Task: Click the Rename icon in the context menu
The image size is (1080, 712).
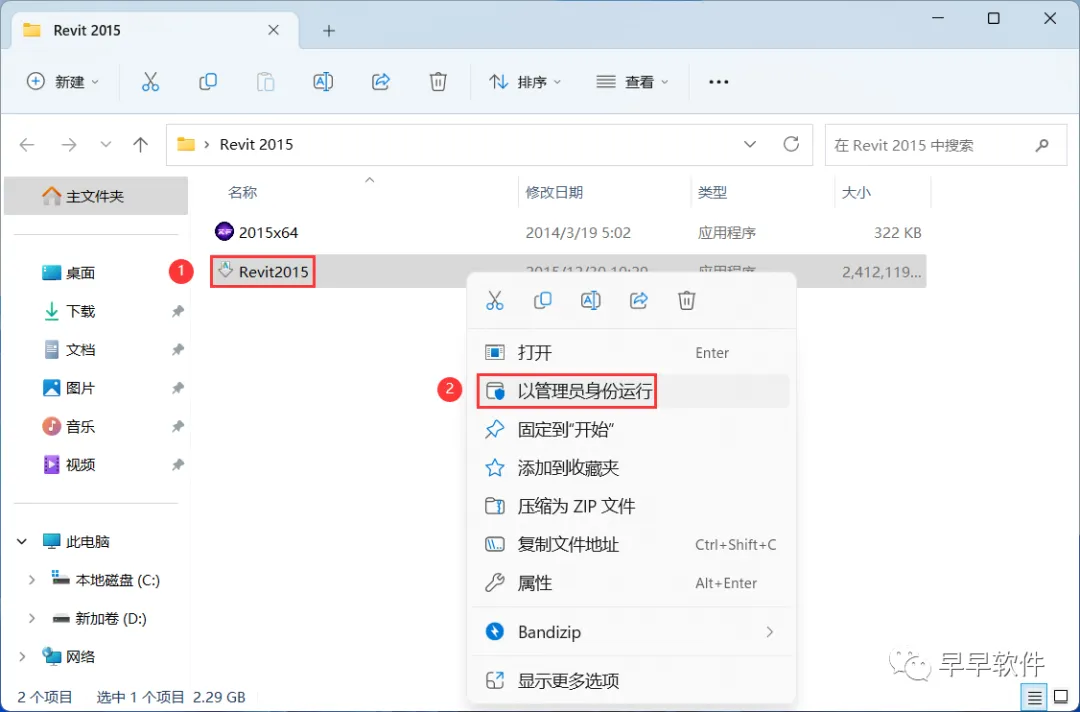Action: (x=591, y=300)
